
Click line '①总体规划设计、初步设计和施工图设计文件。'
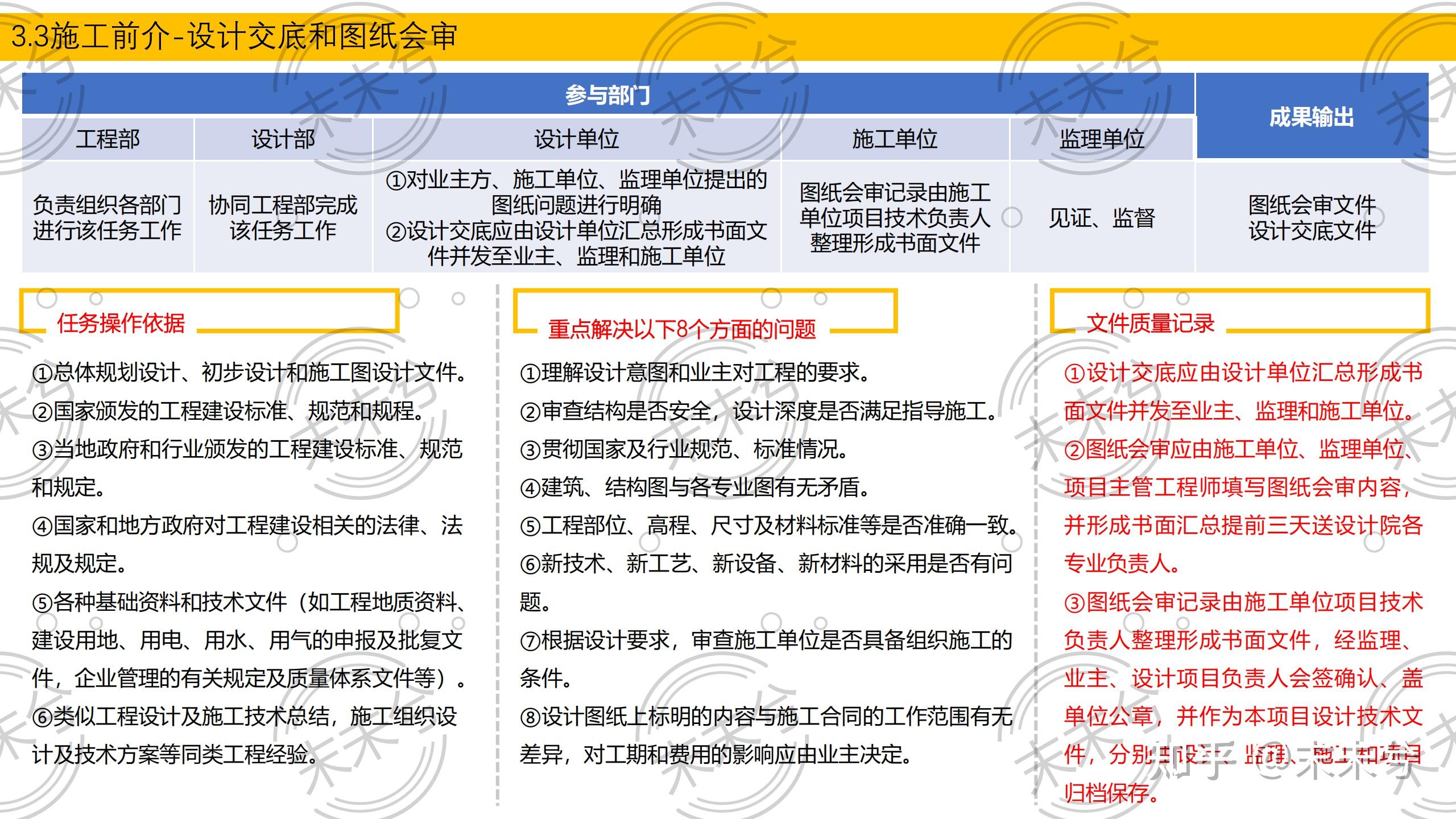(x=250, y=373)
